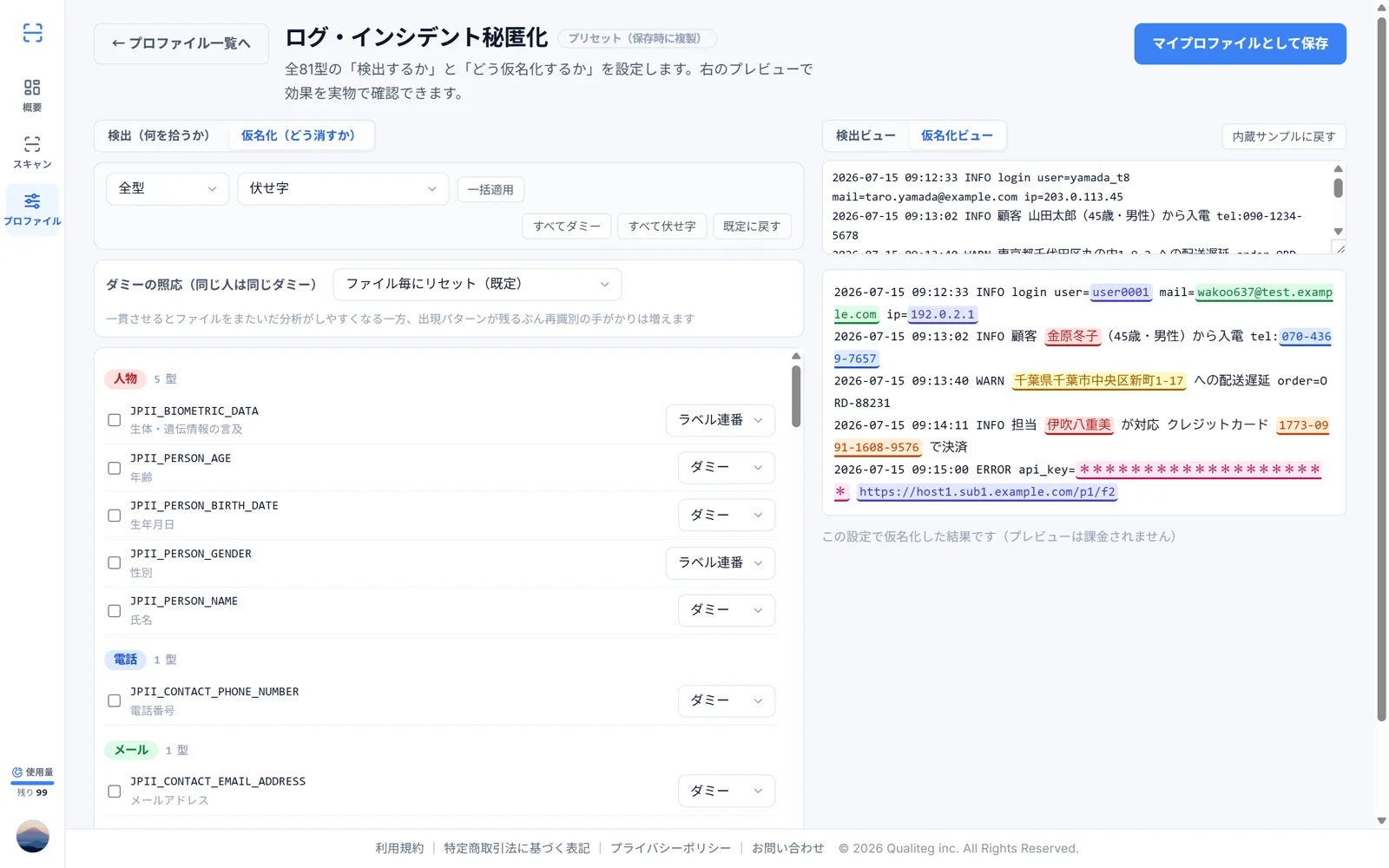1389x868 pixels.
Task: Open 利用規約 footer link
Action: pos(399,848)
